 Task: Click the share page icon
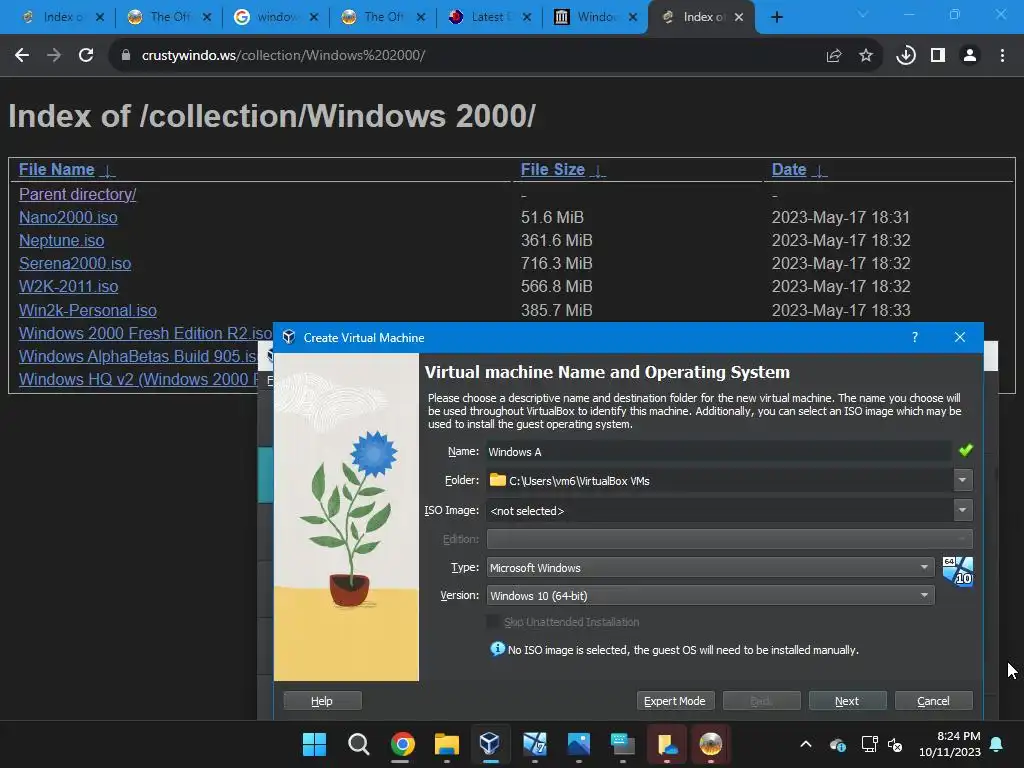point(834,56)
